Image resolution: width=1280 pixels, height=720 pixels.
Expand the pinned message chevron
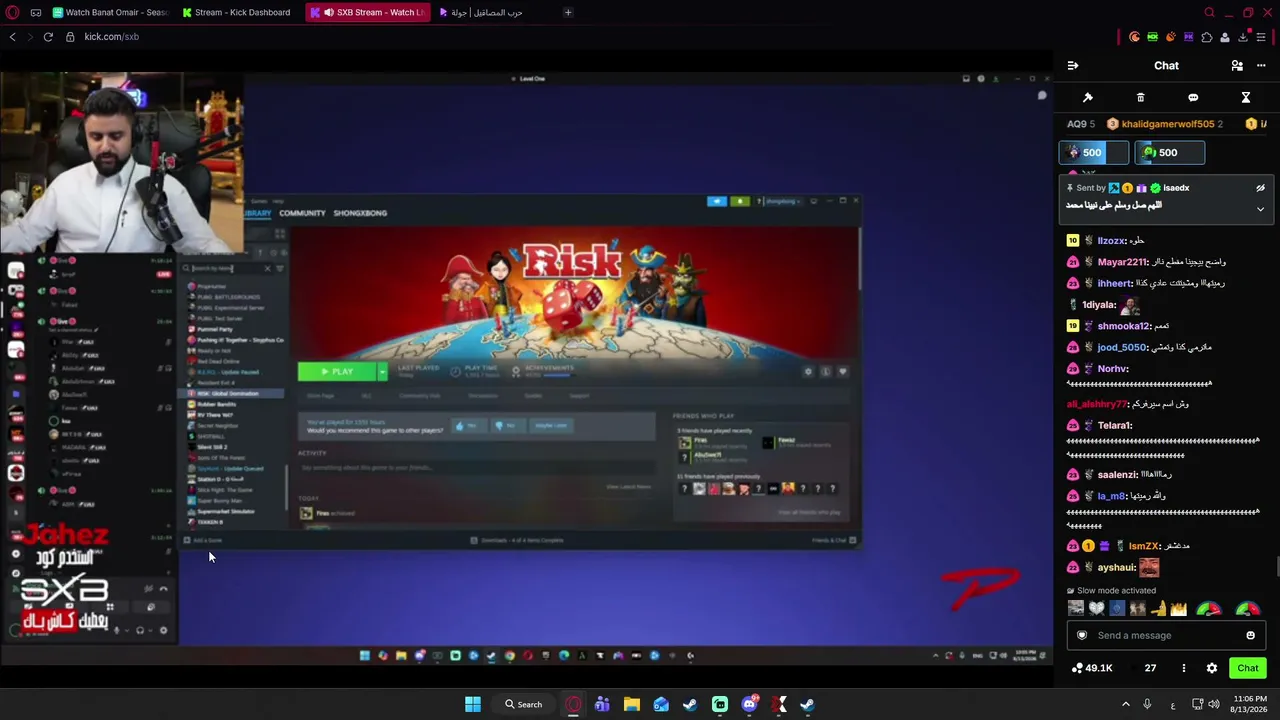[x=1260, y=209]
